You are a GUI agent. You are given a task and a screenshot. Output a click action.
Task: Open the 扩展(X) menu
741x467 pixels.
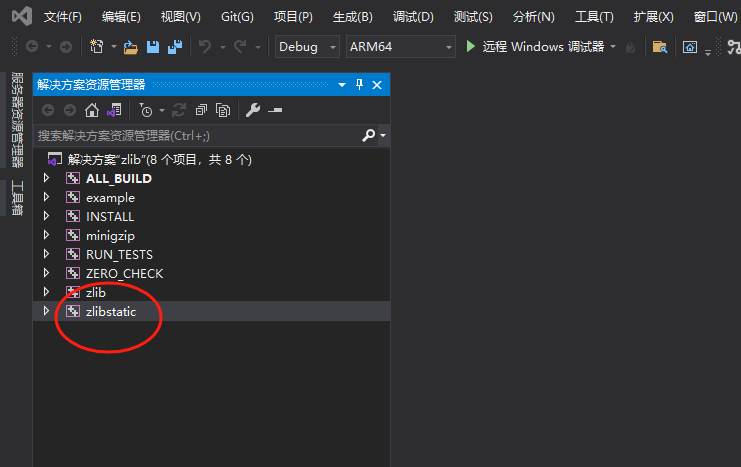point(654,17)
